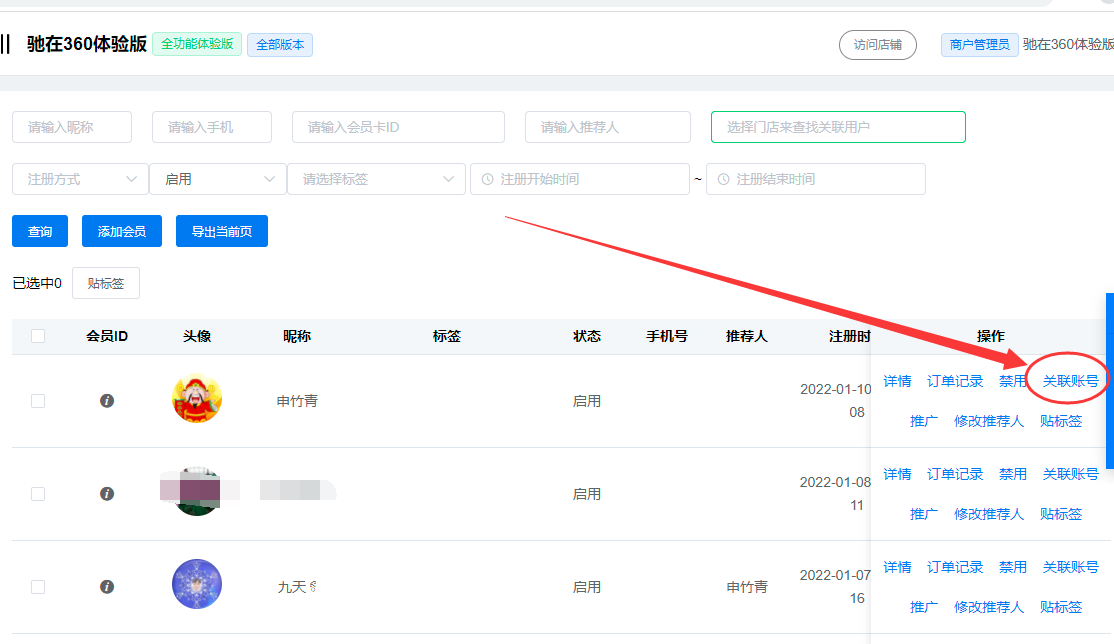Click 申竹青's avatar image
The height and width of the screenshot is (644, 1114).
tap(197, 398)
